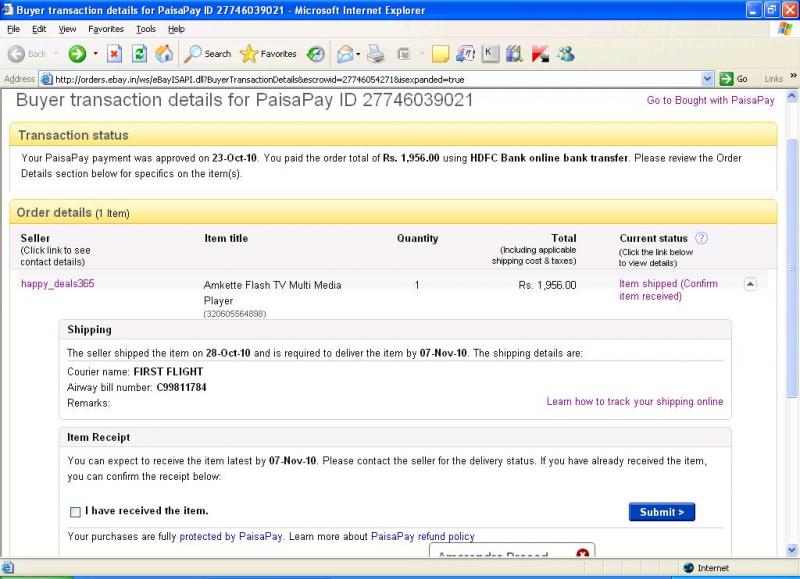
Task: Open the File menu
Action: (13, 29)
